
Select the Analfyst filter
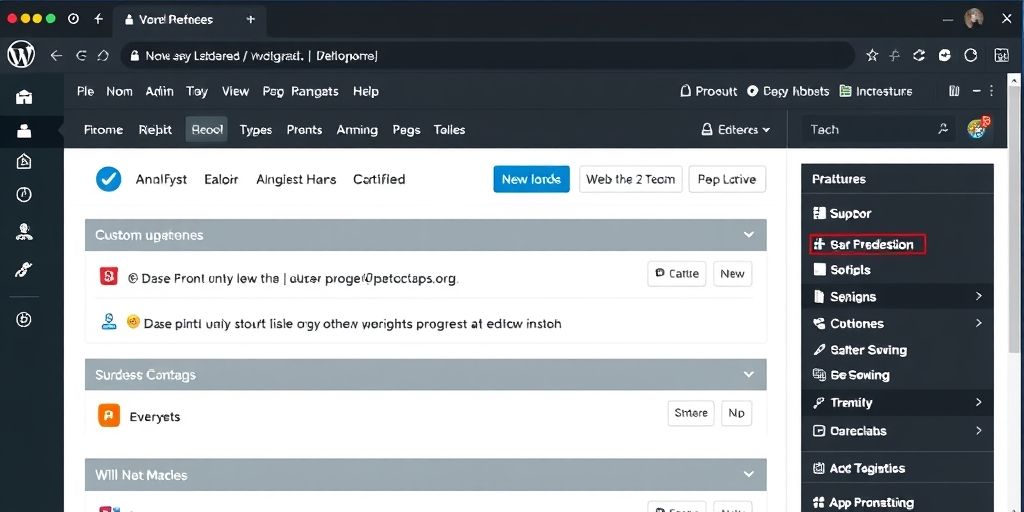click(x=161, y=179)
